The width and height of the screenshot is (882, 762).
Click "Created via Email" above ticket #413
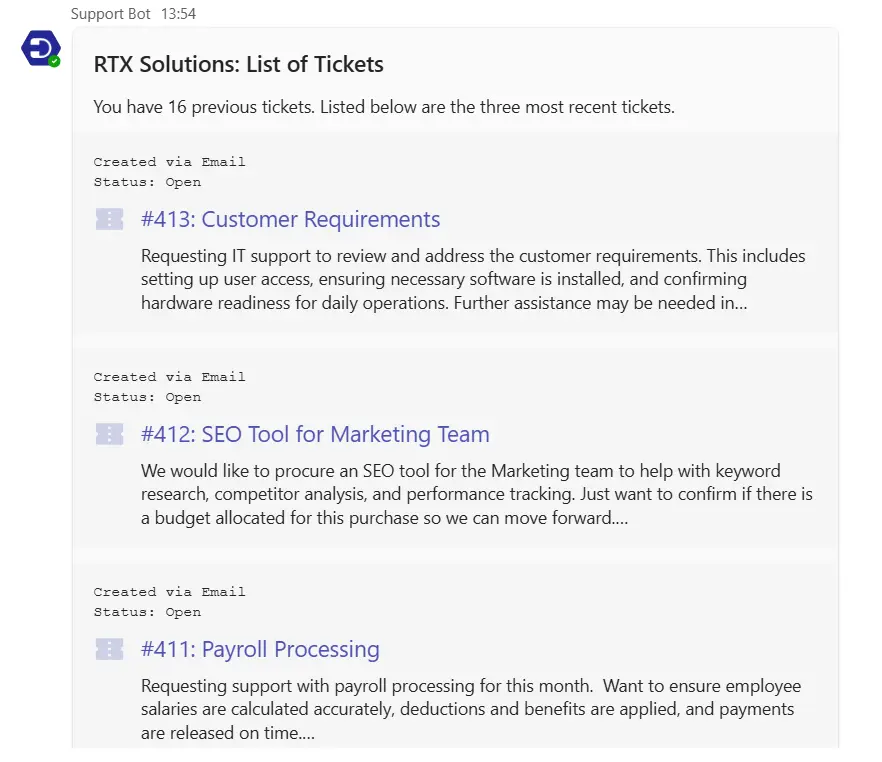click(x=169, y=162)
